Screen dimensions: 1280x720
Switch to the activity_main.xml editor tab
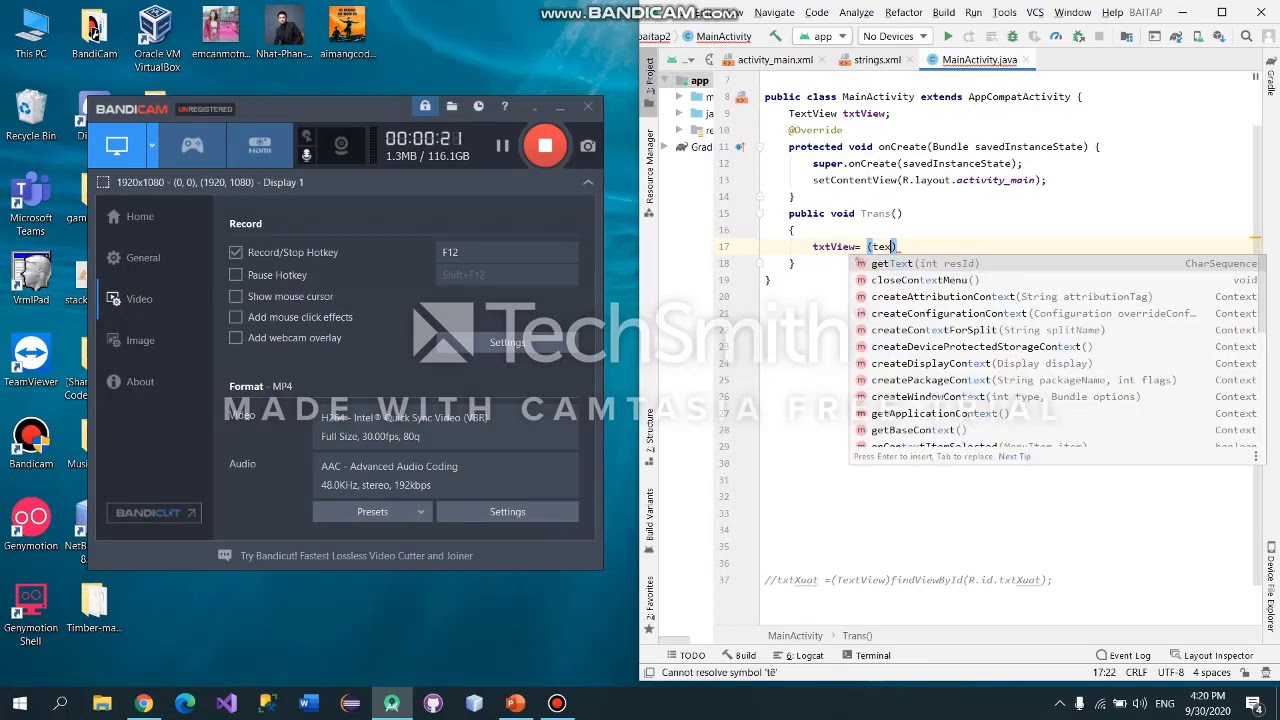(x=774, y=60)
